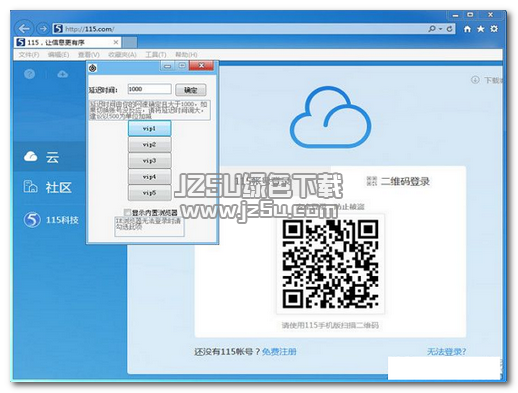Click the browser forward arrow button
518x393 pixels.
click(x=43, y=29)
